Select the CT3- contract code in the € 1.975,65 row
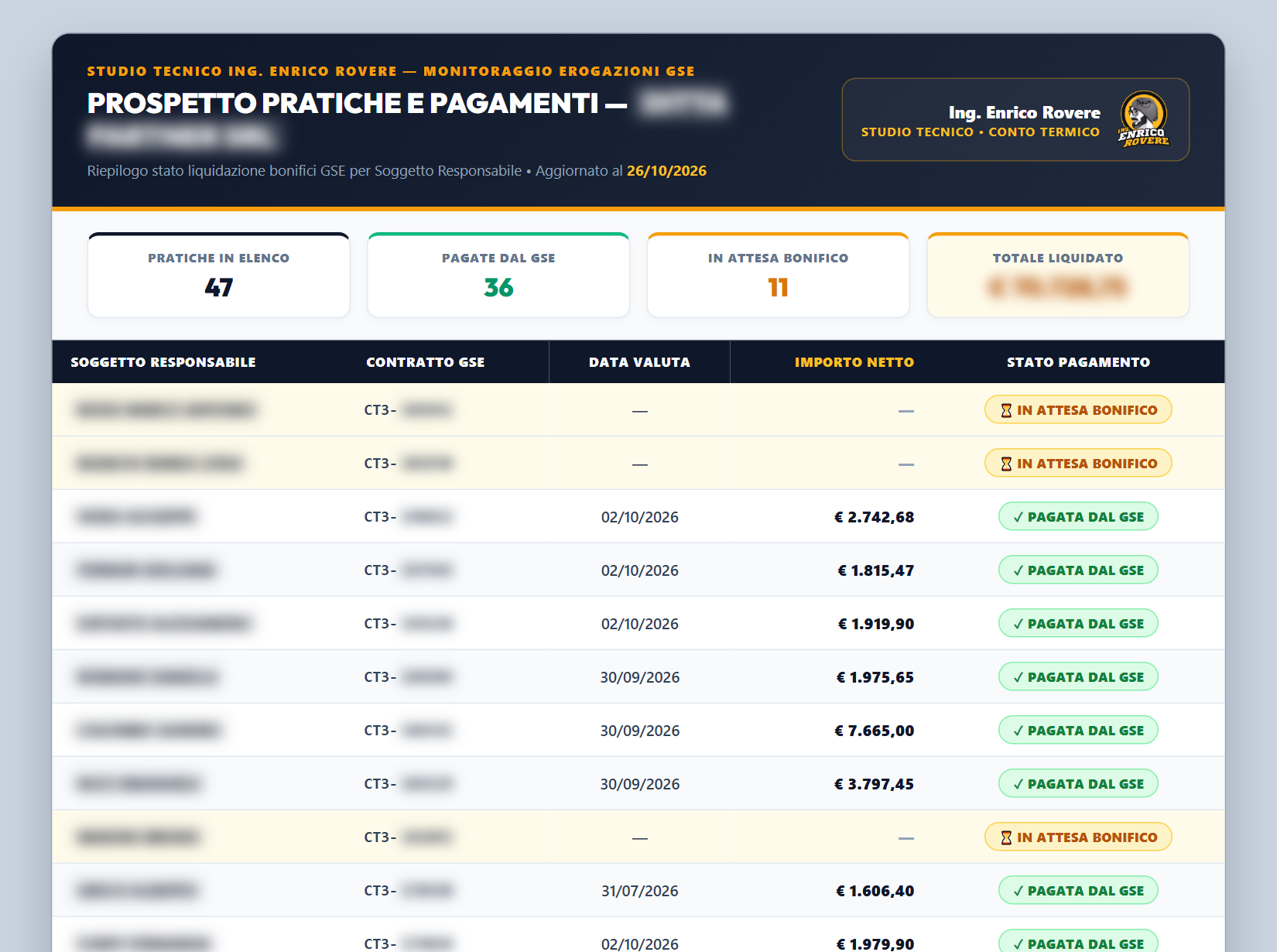1277x952 pixels. coord(408,677)
